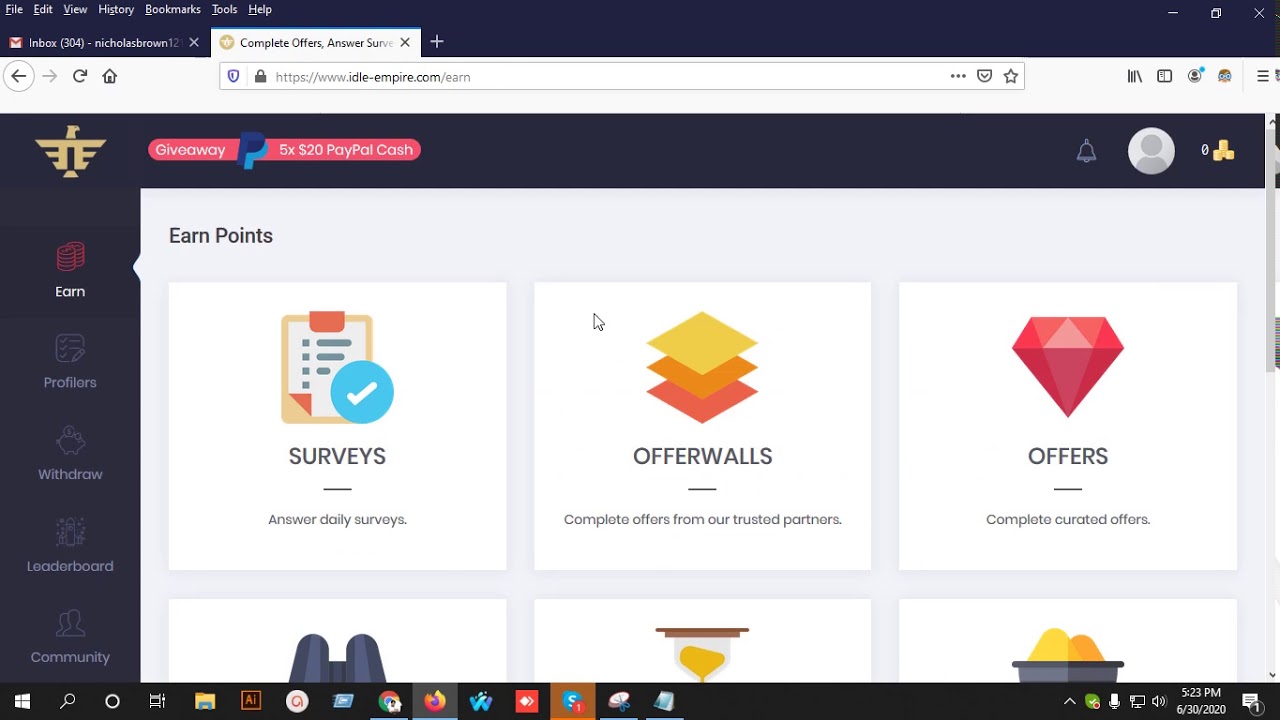
Task: Open File Explorer from taskbar
Action: point(204,701)
